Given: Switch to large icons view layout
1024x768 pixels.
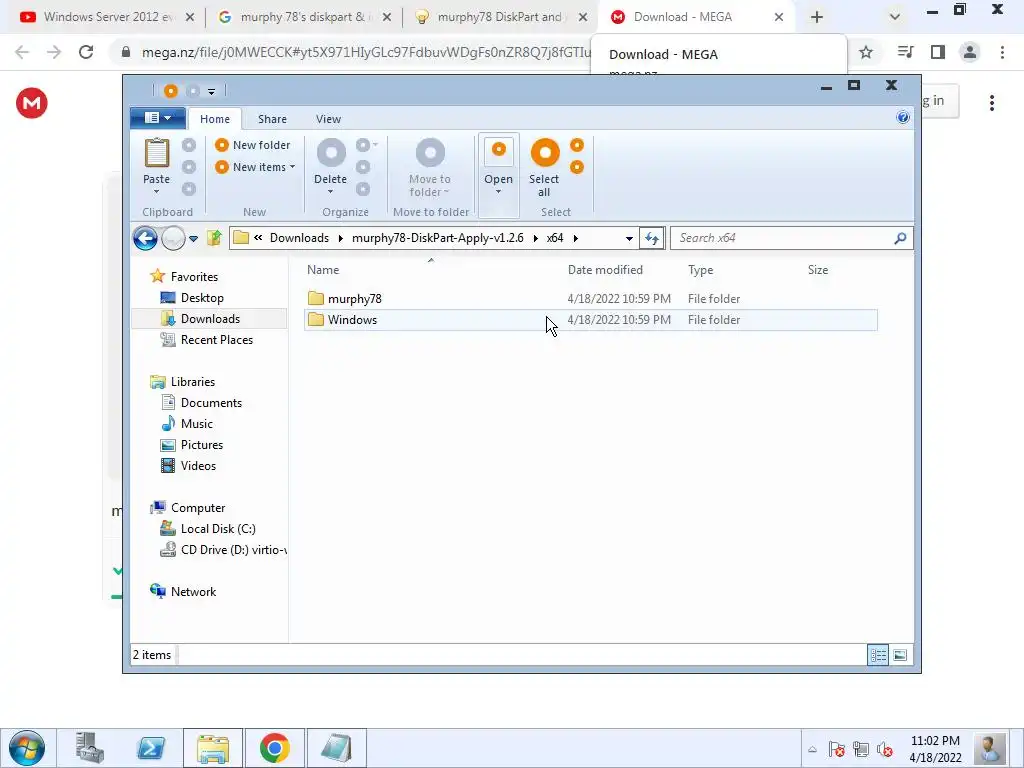Looking at the screenshot, I should pyautogui.click(x=900, y=655).
